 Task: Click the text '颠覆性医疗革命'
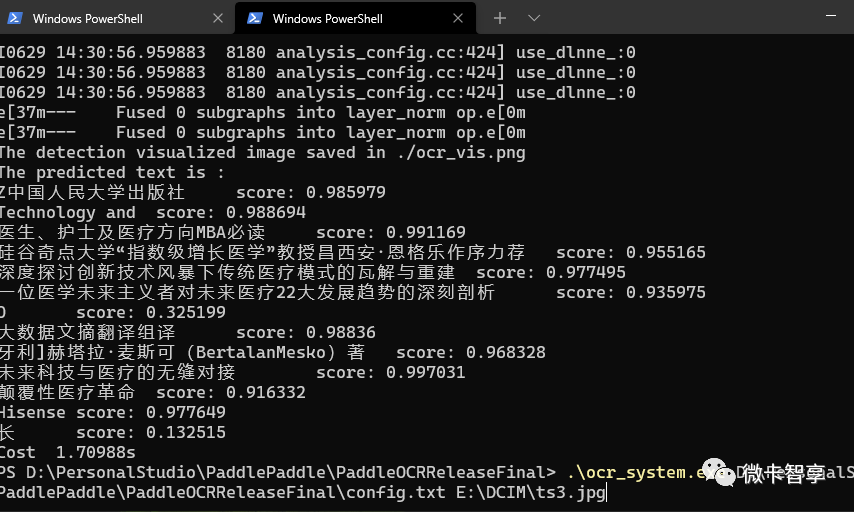pyautogui.click(x=68, y=392)
